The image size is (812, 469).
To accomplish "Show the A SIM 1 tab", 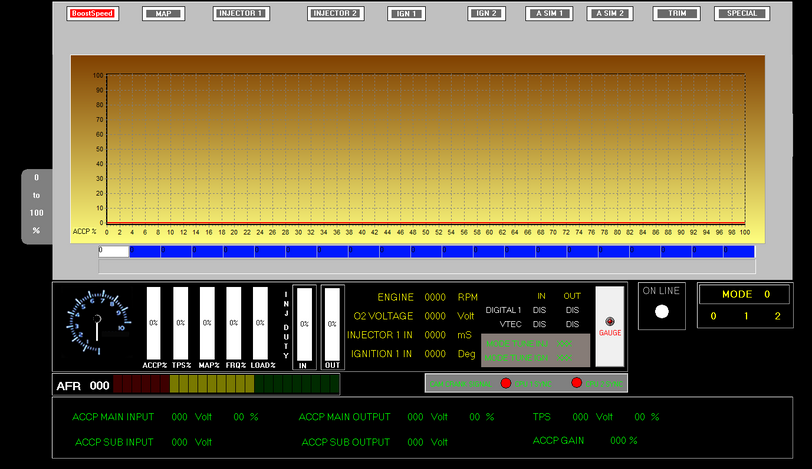I will pos(549,13).
